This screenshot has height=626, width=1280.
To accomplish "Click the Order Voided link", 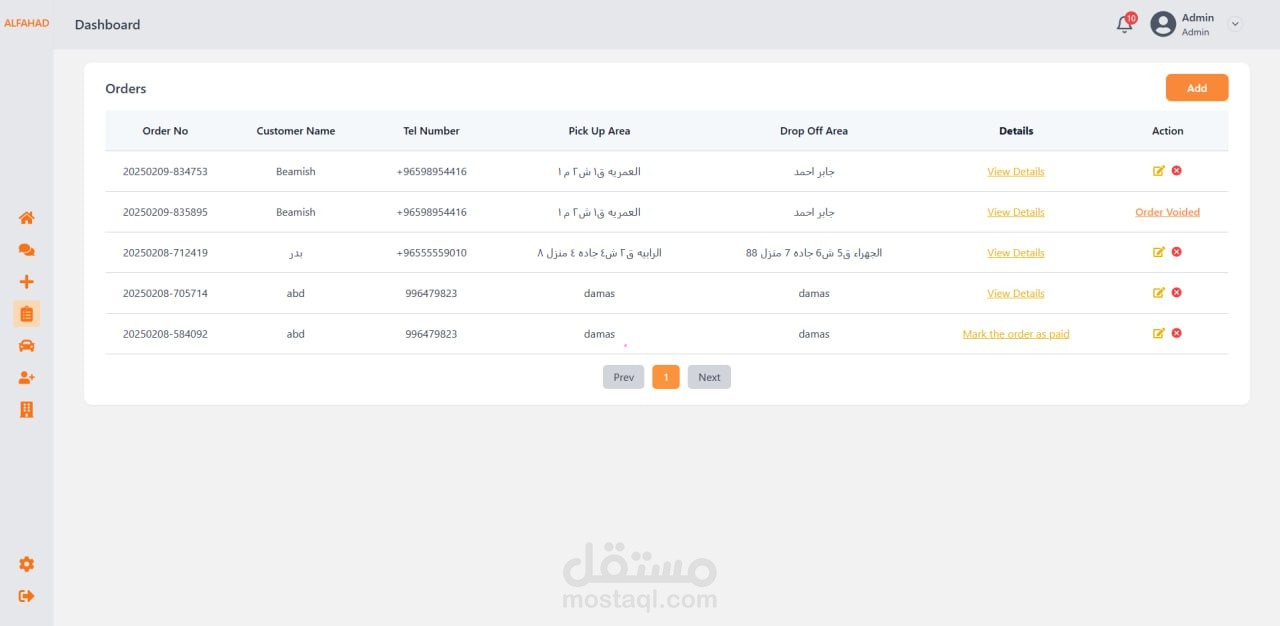I will 1167,212.
